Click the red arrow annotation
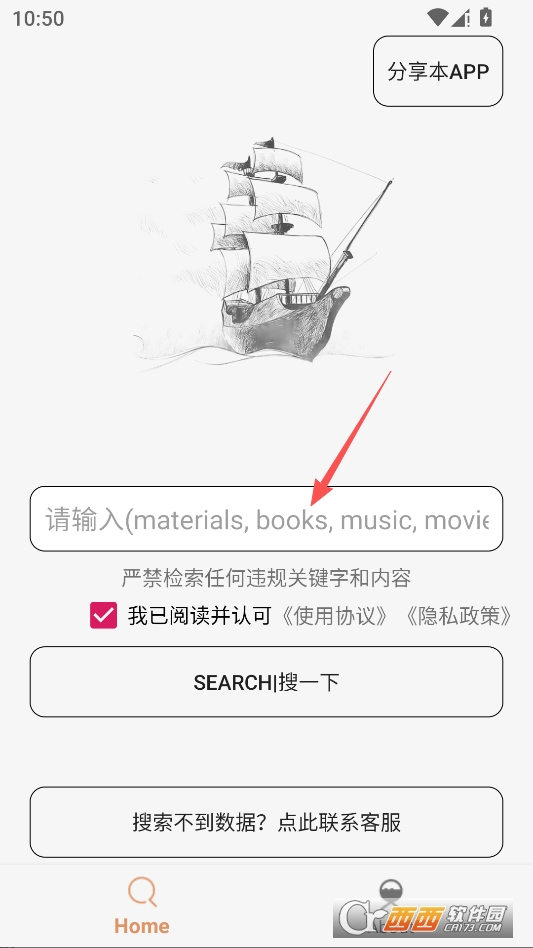 click(350, 438)
